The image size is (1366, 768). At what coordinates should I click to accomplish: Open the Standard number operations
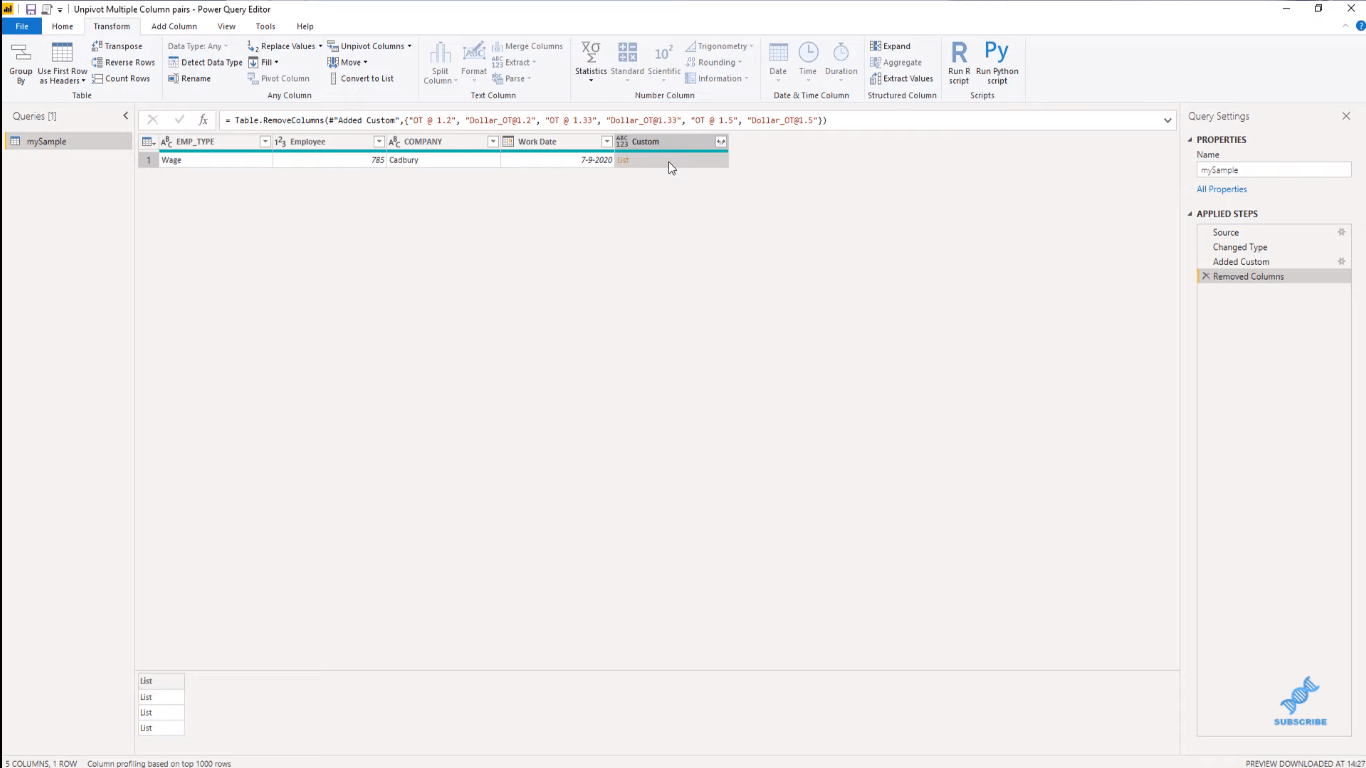coord(627,60)
